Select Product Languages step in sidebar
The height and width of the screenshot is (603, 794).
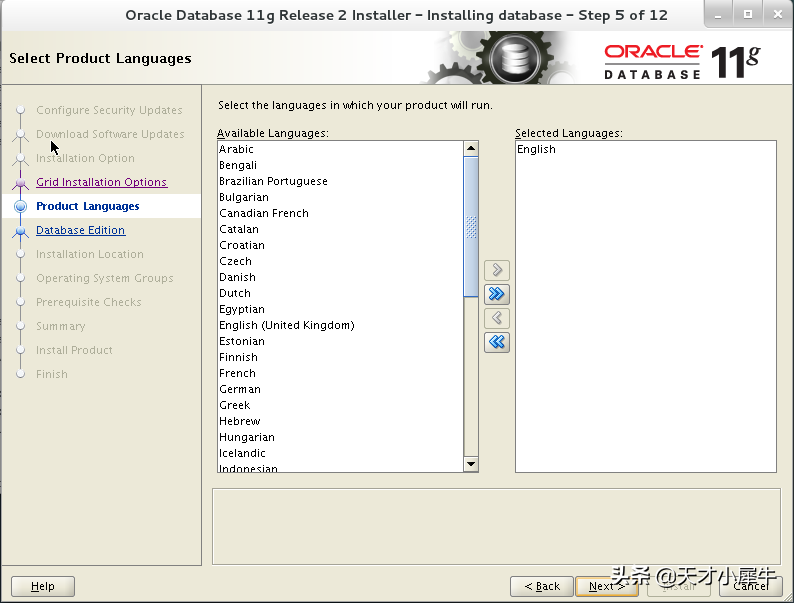88,206
